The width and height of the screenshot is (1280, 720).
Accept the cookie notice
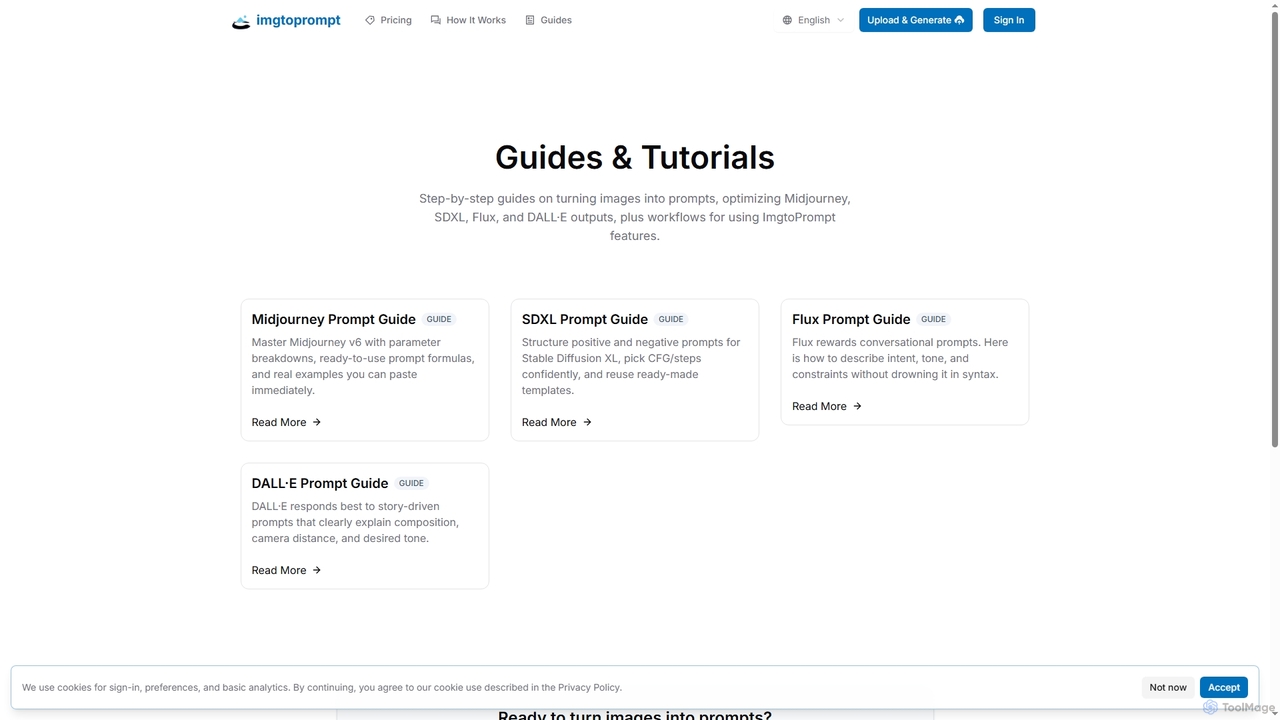1224,687
